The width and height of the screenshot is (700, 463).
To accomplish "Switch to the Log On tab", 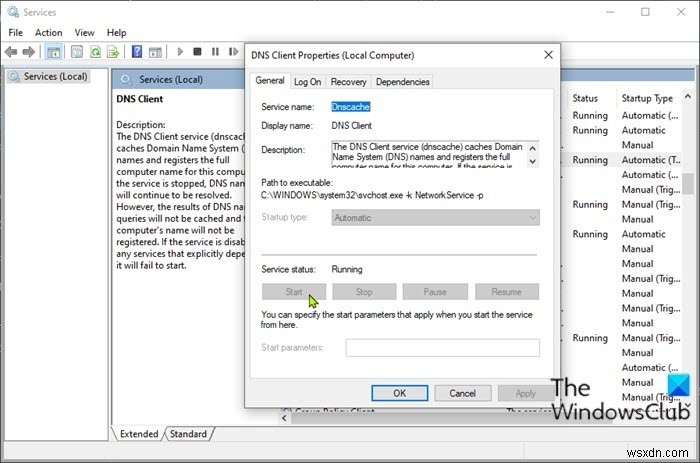I will 308,82.
